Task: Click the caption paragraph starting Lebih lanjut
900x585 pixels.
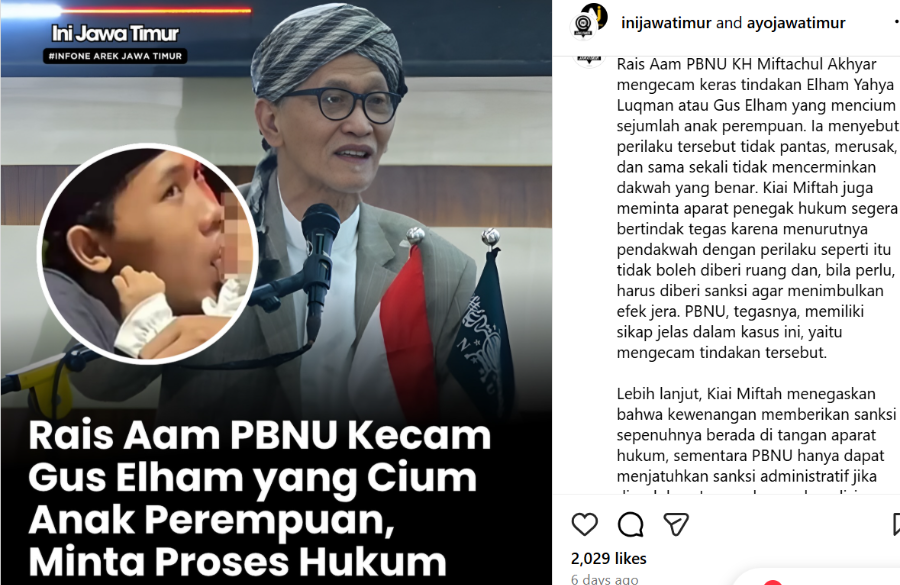Action: point(757,440)
